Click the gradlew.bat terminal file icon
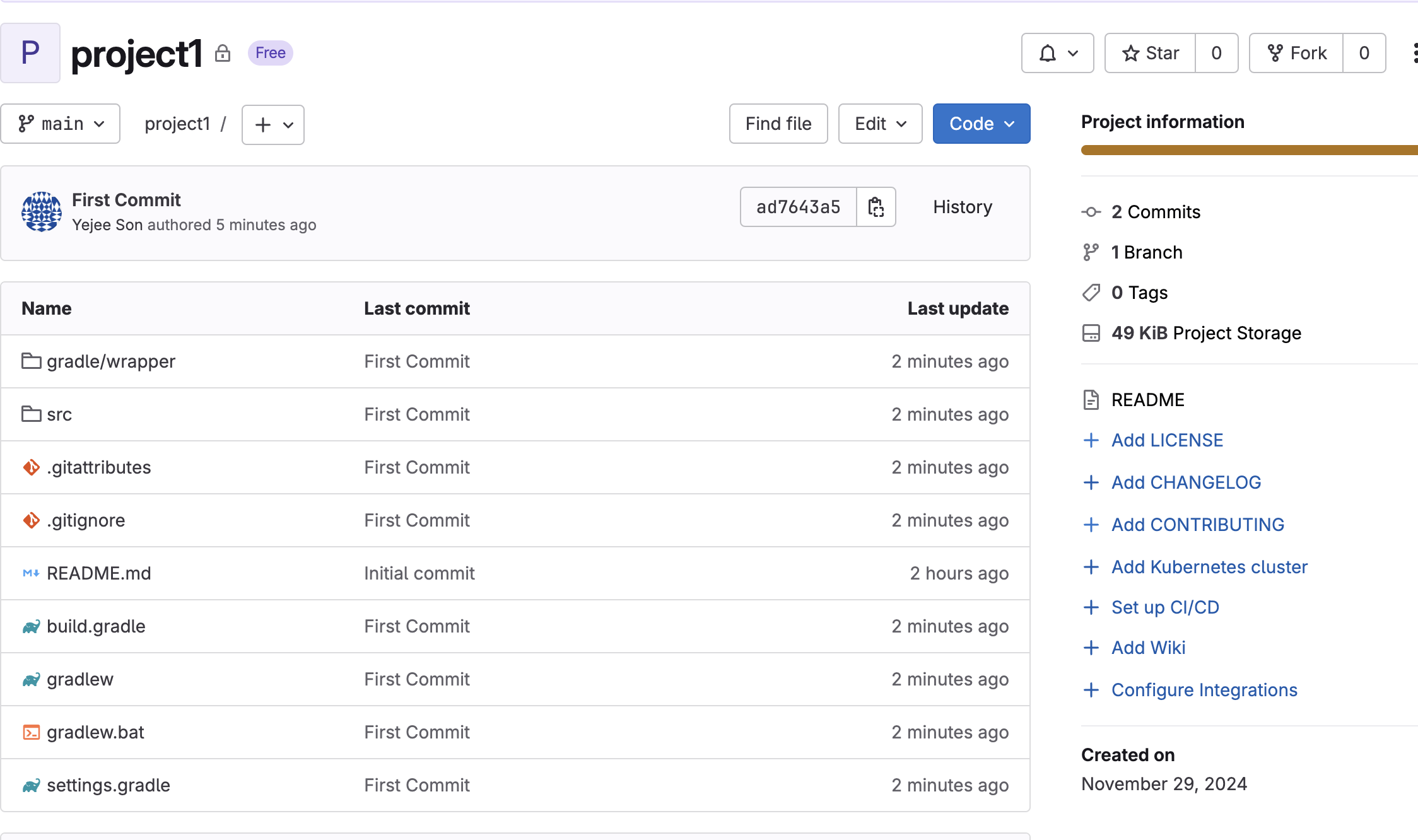The width and height of the screenshot is (1418, 840). click(31, 732)
